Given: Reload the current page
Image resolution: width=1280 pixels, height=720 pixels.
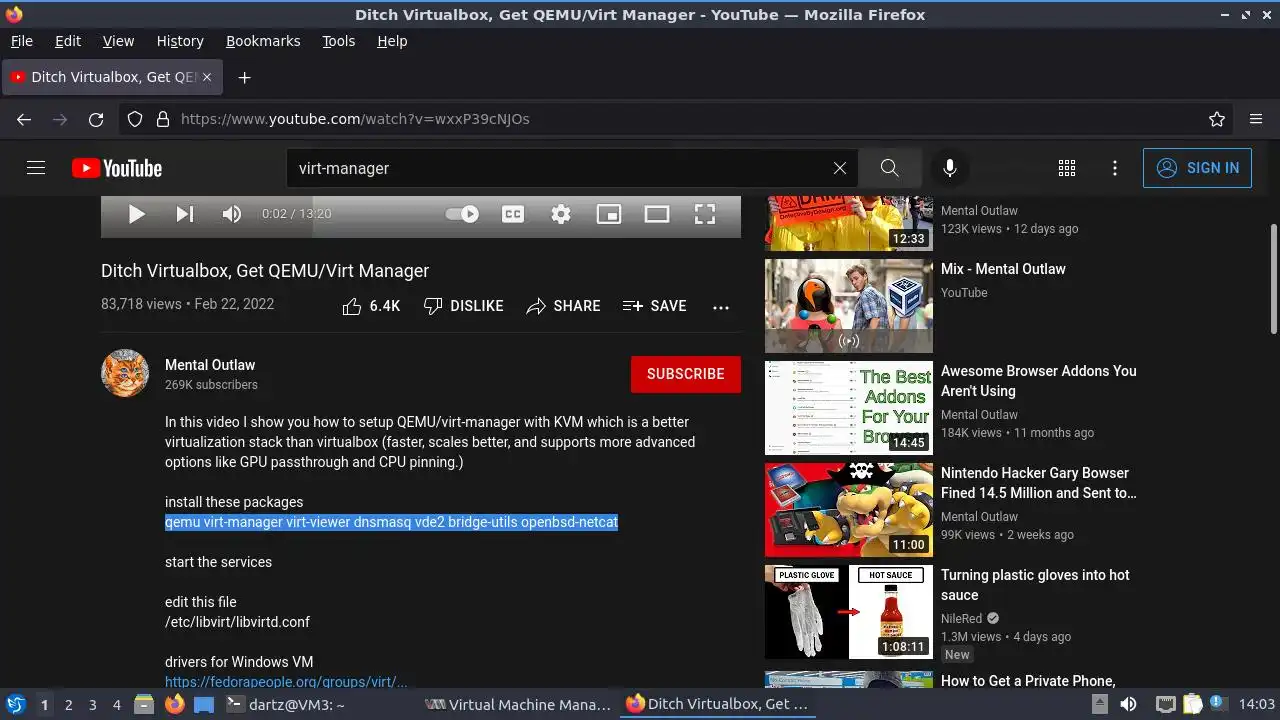Looking at the screenshot, I should [x=96, y=119].
